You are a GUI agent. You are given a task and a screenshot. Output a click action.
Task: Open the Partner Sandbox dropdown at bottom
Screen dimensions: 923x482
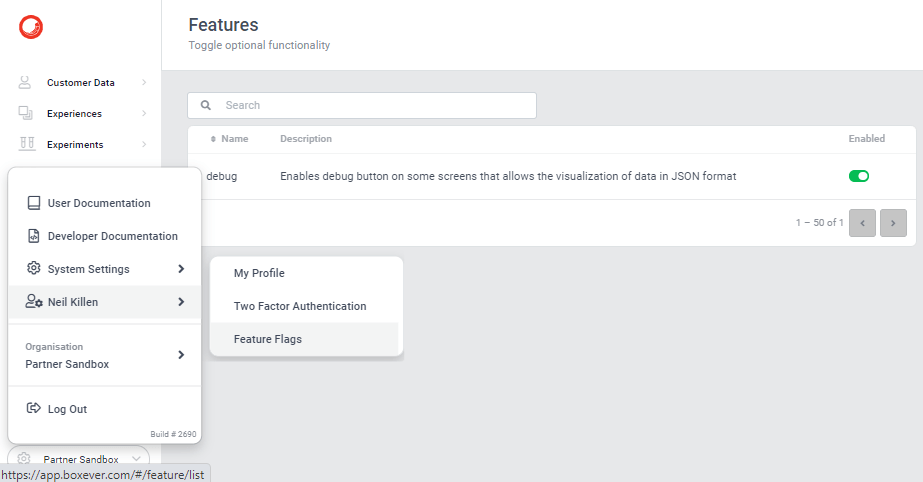[x=80, y=459]
